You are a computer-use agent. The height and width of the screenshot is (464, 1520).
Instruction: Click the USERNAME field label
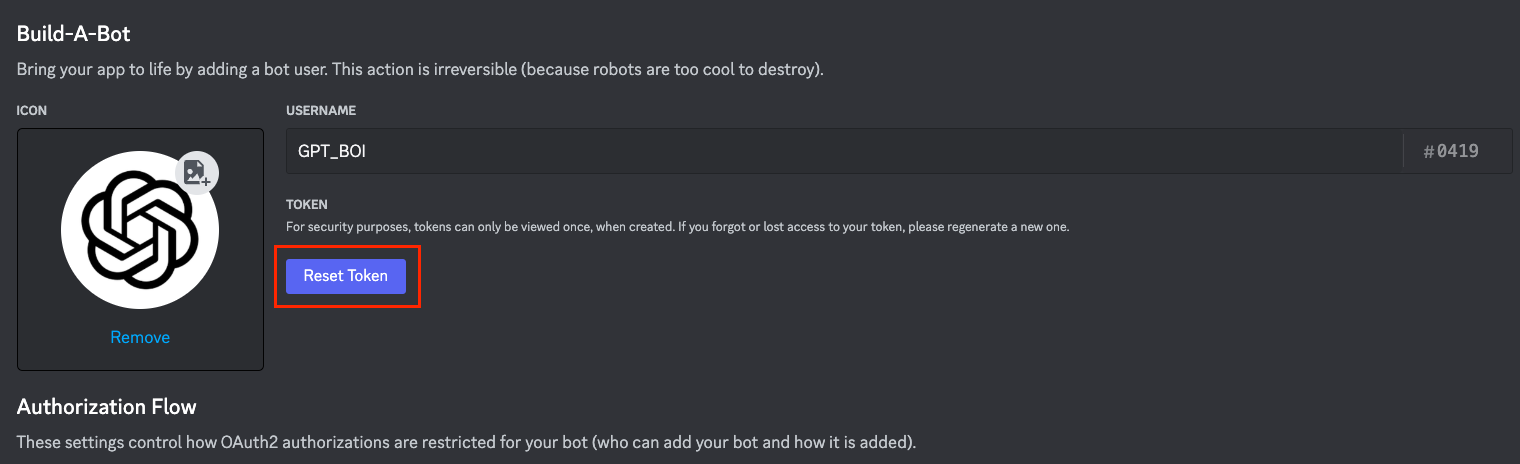click(321, 111)
